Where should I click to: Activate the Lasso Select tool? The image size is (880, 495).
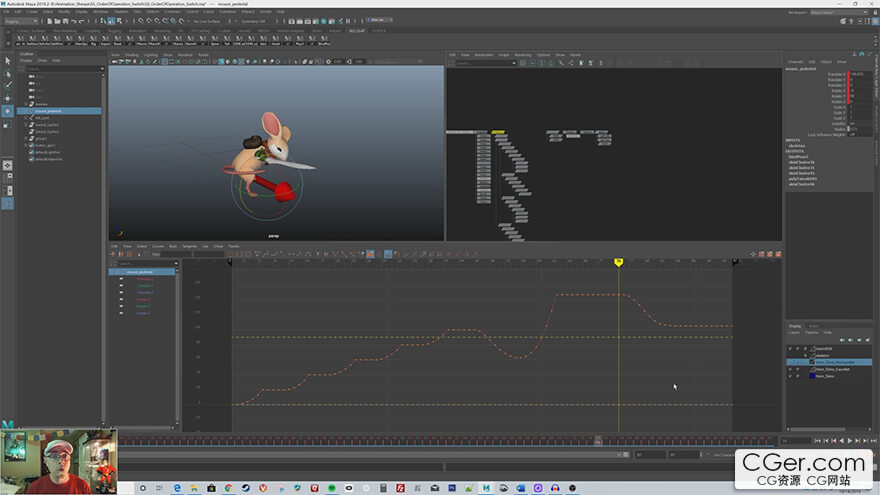coord(8,73)
